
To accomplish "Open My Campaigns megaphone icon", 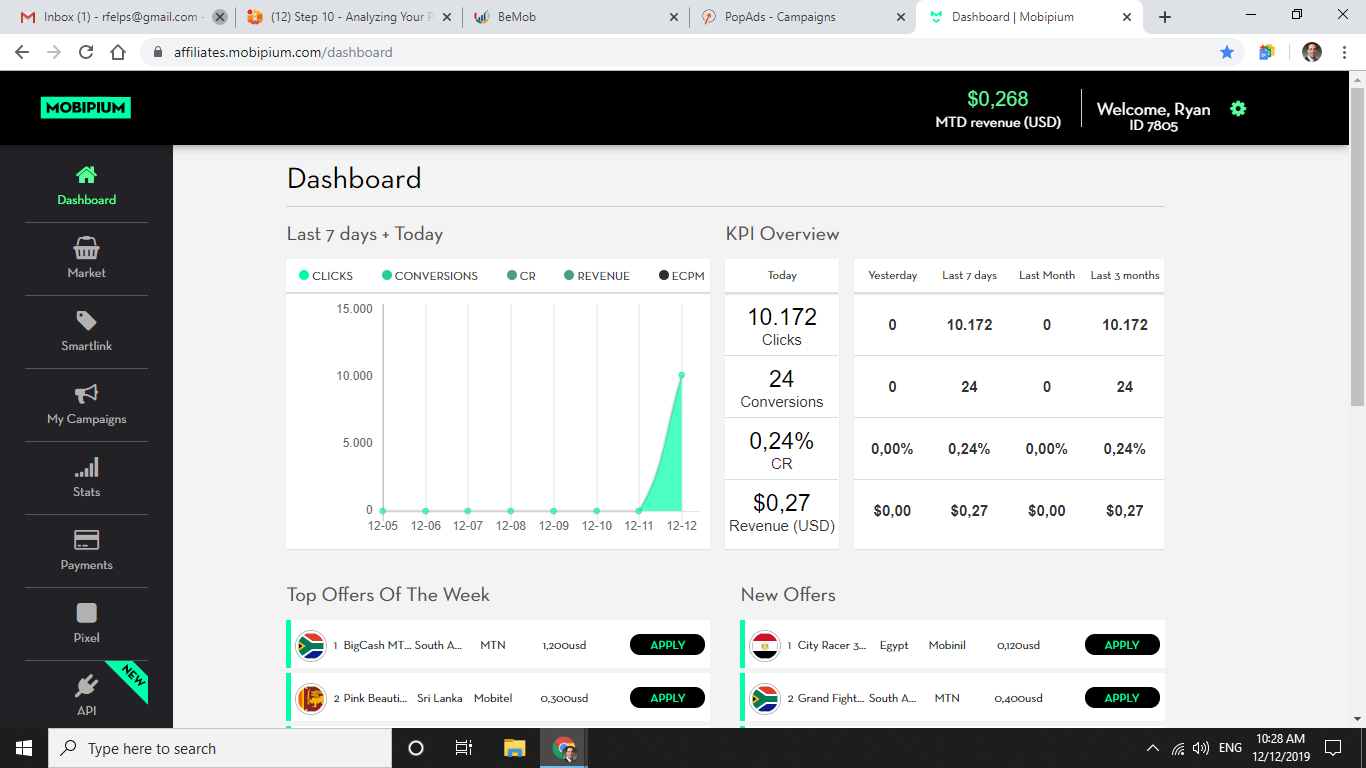I will tap(86, 394).
